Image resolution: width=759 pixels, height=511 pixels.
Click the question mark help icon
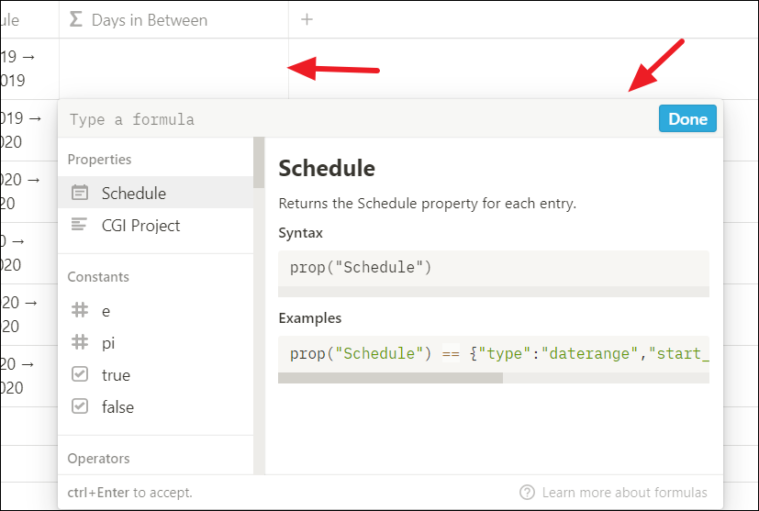527,492
